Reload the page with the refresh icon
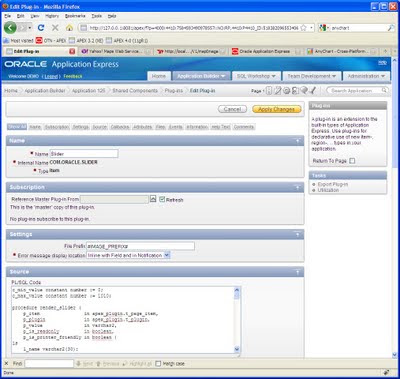 point(41,28)
